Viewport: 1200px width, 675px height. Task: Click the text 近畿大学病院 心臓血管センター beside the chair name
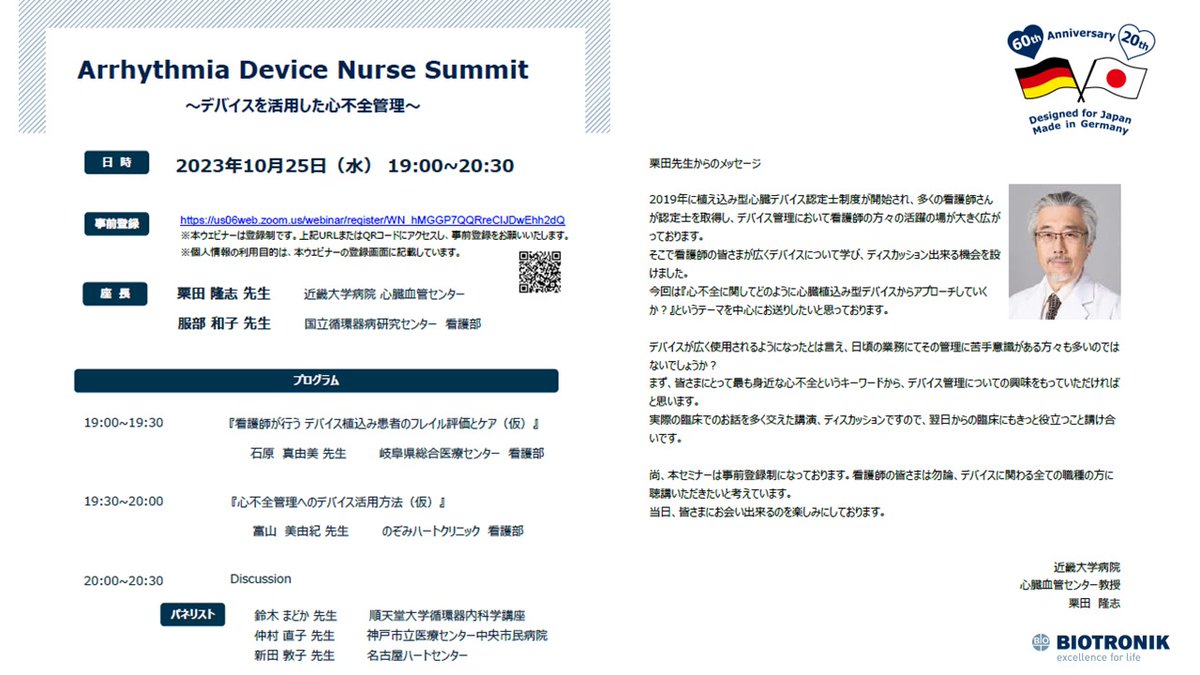384,295
